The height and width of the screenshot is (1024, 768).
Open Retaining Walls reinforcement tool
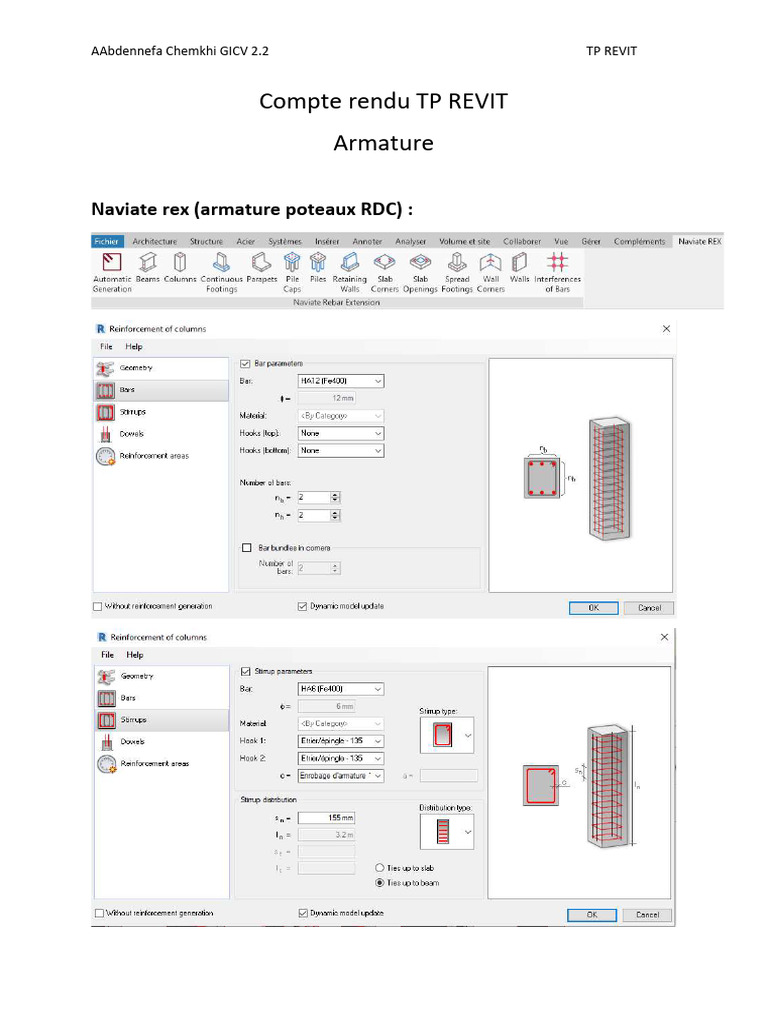pos(349,272)
